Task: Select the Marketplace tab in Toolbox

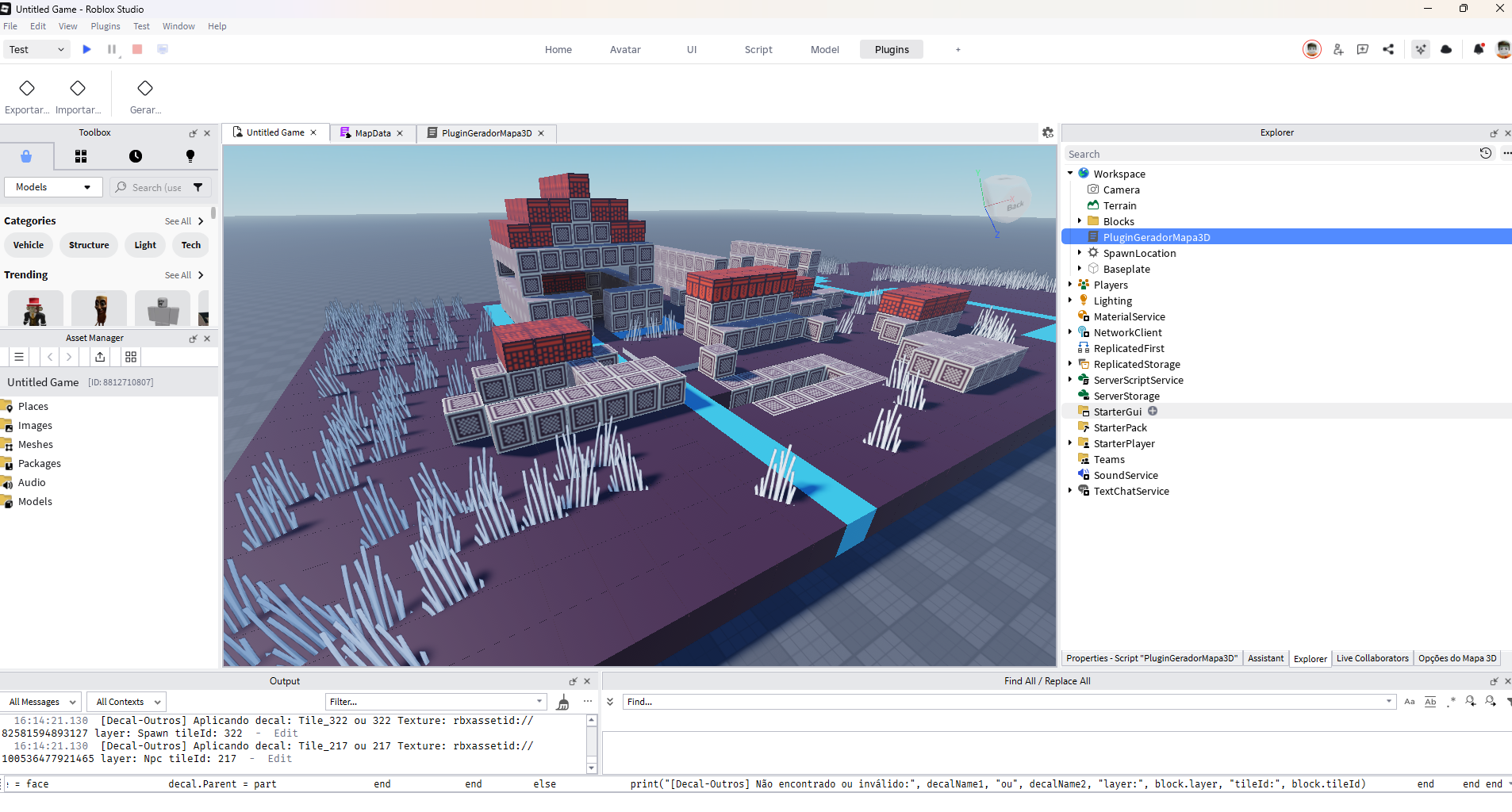Action: 27,156
